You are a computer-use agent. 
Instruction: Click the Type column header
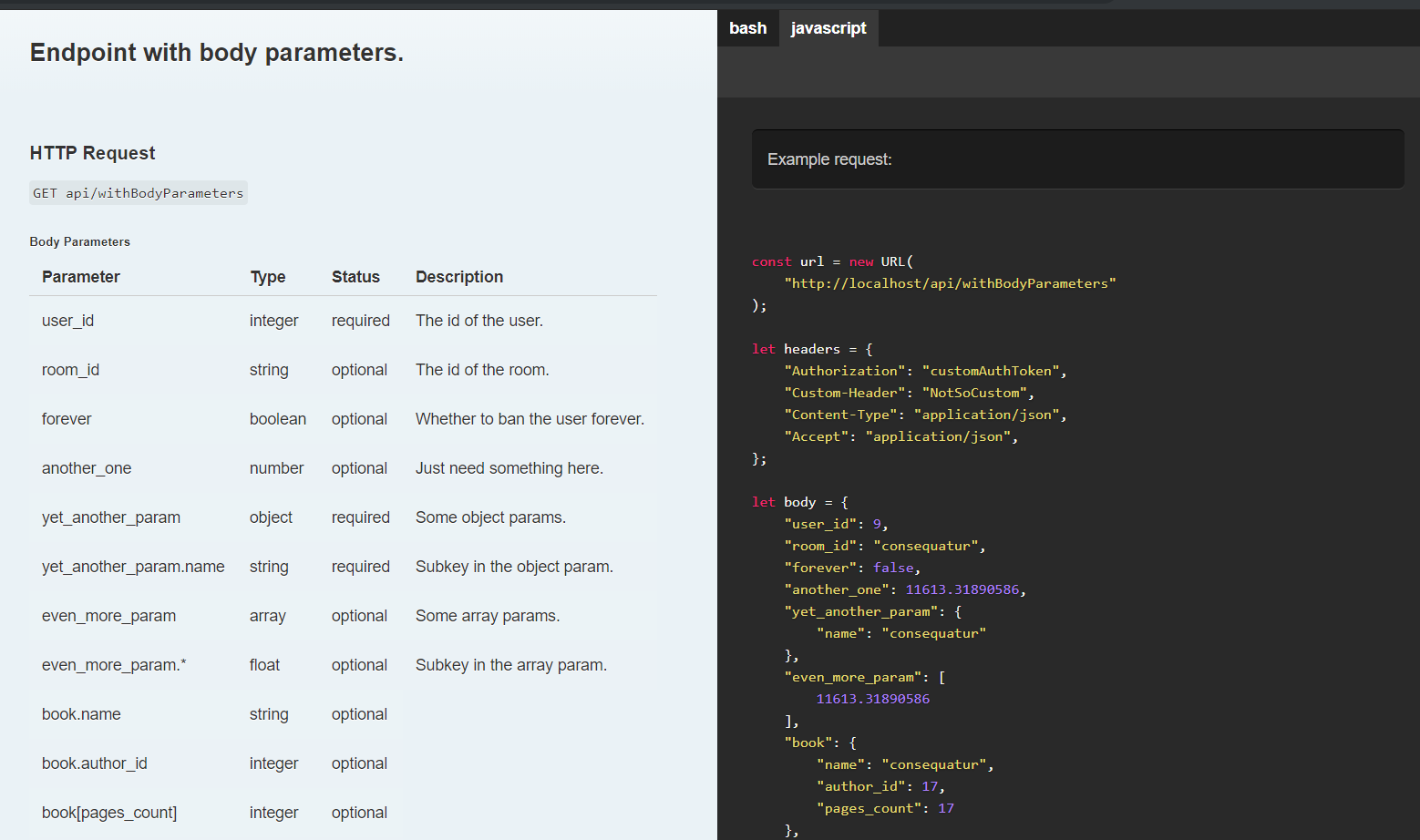[x=268, y=277]
